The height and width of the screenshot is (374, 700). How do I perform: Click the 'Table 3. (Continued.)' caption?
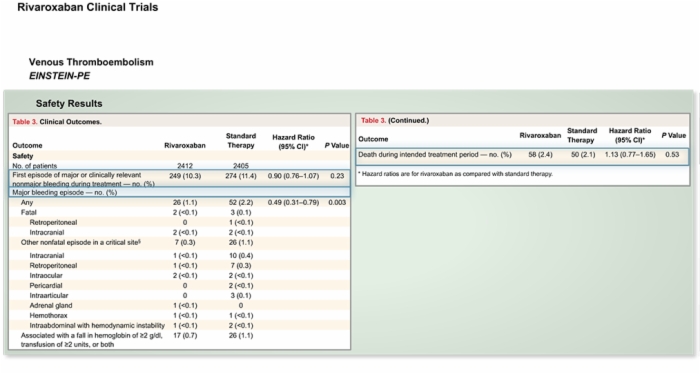(395, 121)
